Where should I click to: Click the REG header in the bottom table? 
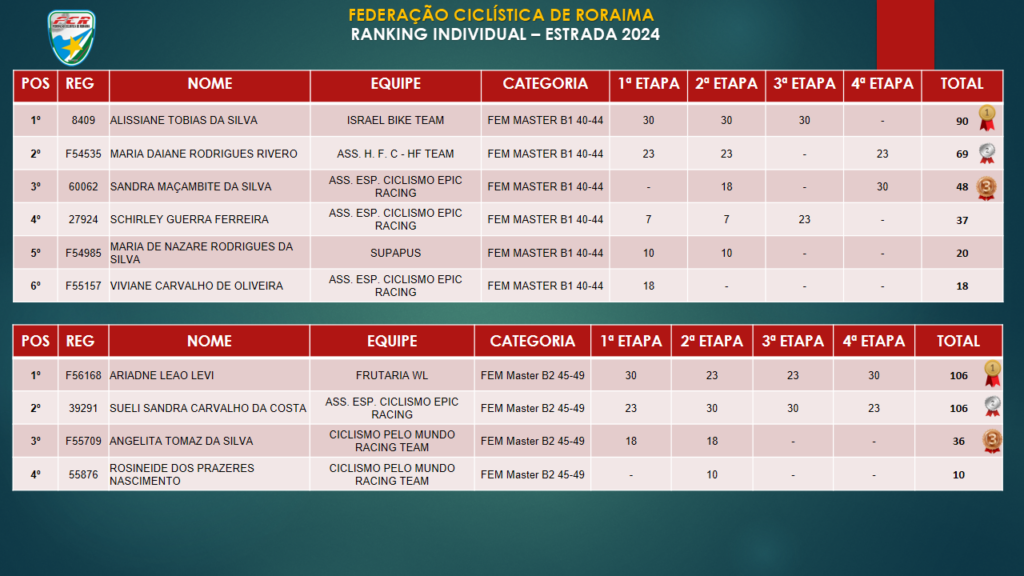coord(80,341)
